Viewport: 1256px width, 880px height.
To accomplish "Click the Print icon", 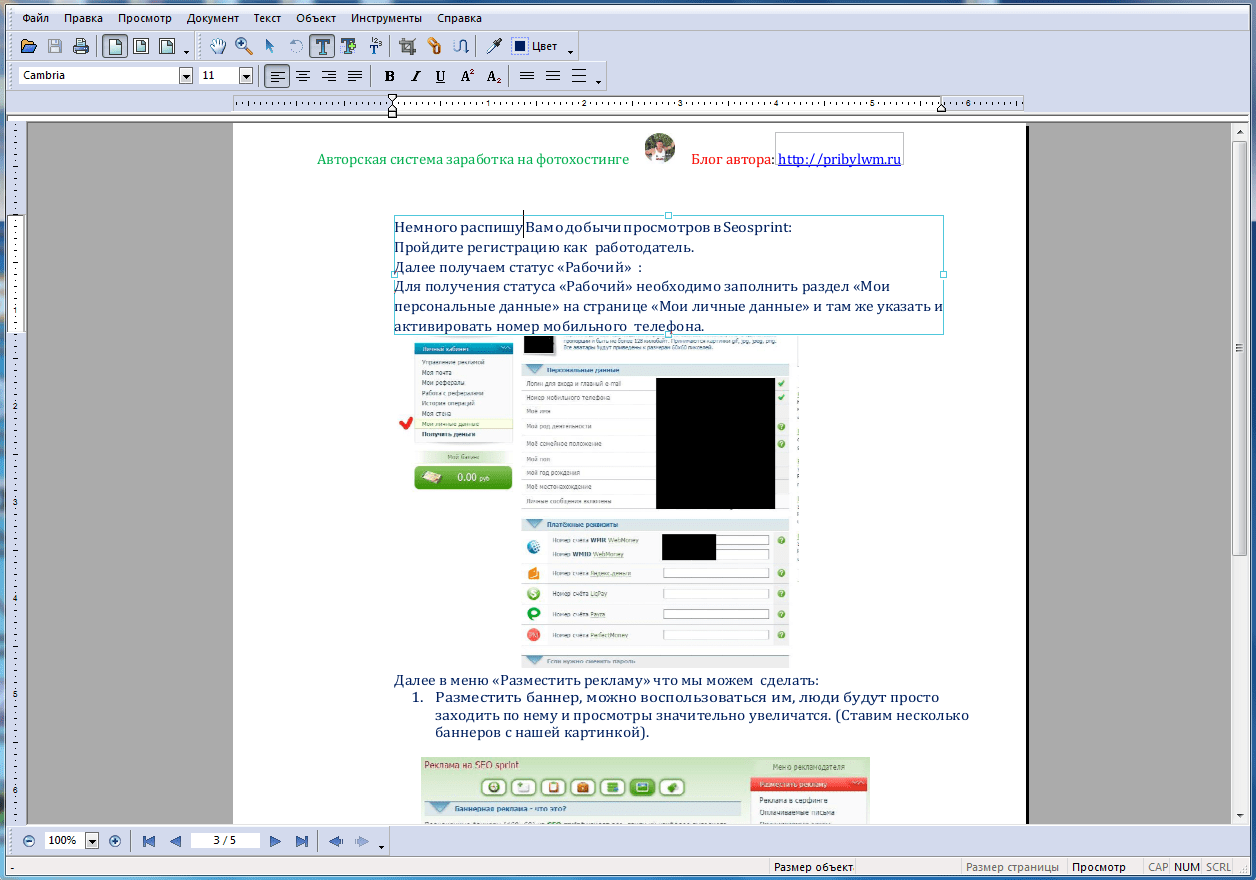I will pyautogui.click(x=81, y=46).
